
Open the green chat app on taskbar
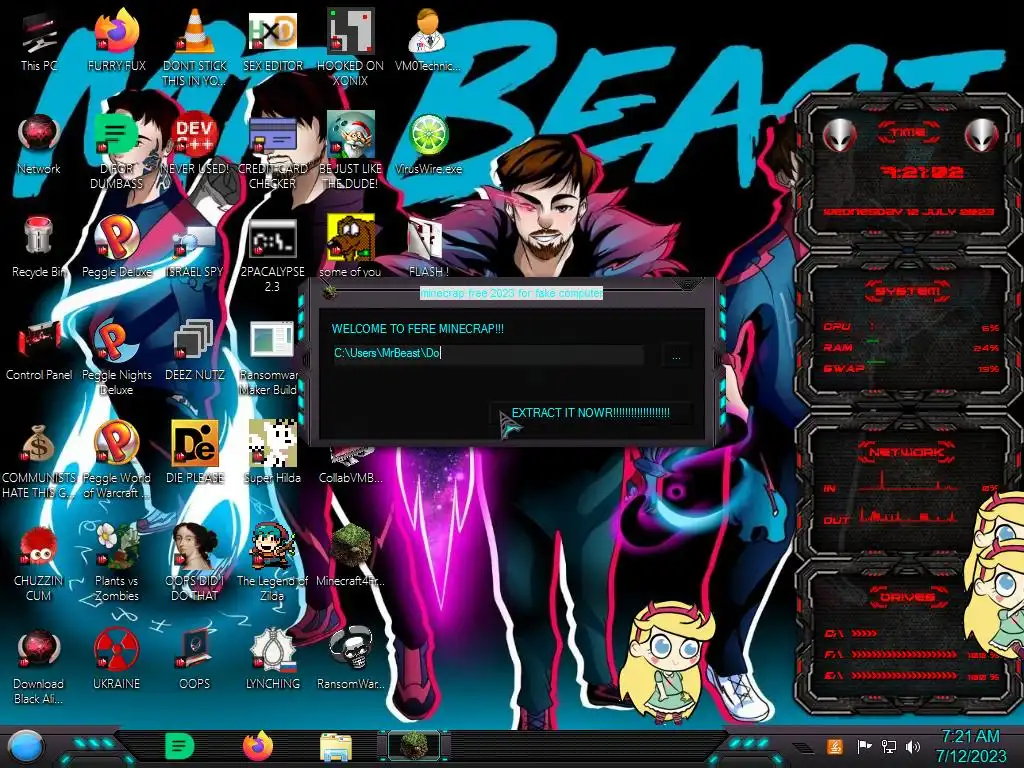pos(179,746)
